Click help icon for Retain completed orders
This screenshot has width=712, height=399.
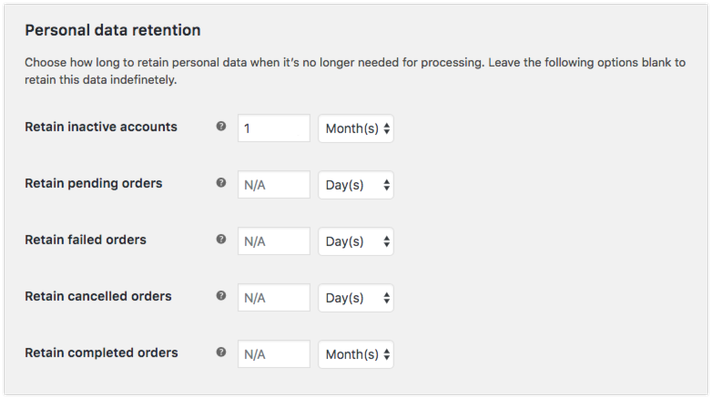[x=221, y=352]
